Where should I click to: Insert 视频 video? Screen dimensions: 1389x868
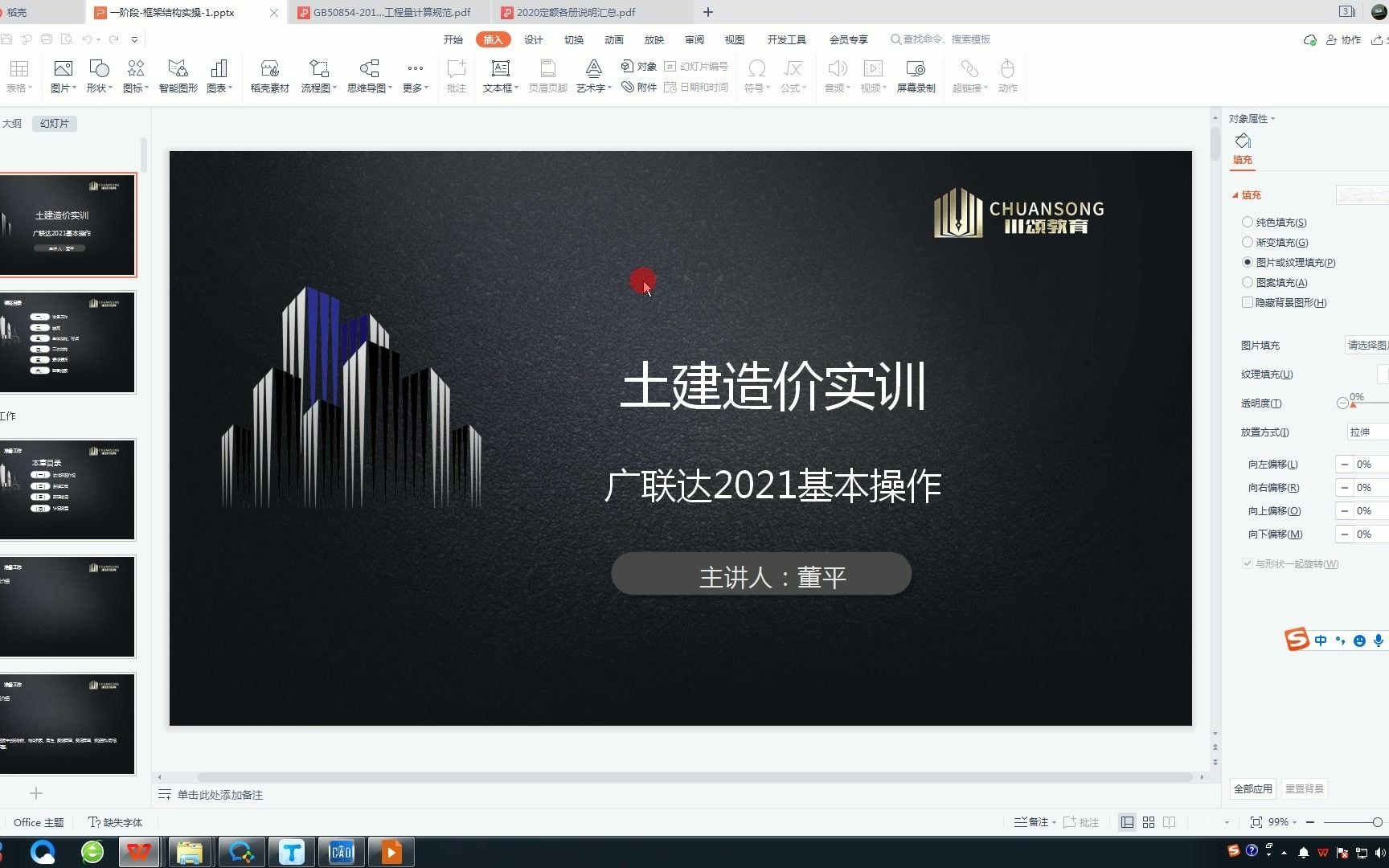click(x=873, y=76)
